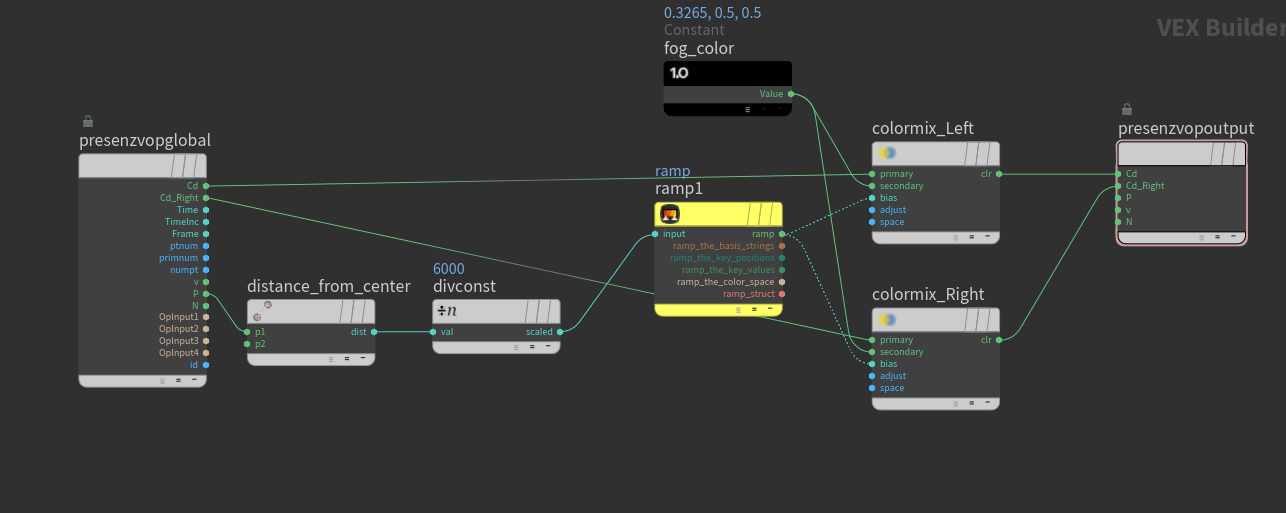Click the lock icon above presenzvopglobal
Screen dimensions: 1286x513
[x=87, y=120]
